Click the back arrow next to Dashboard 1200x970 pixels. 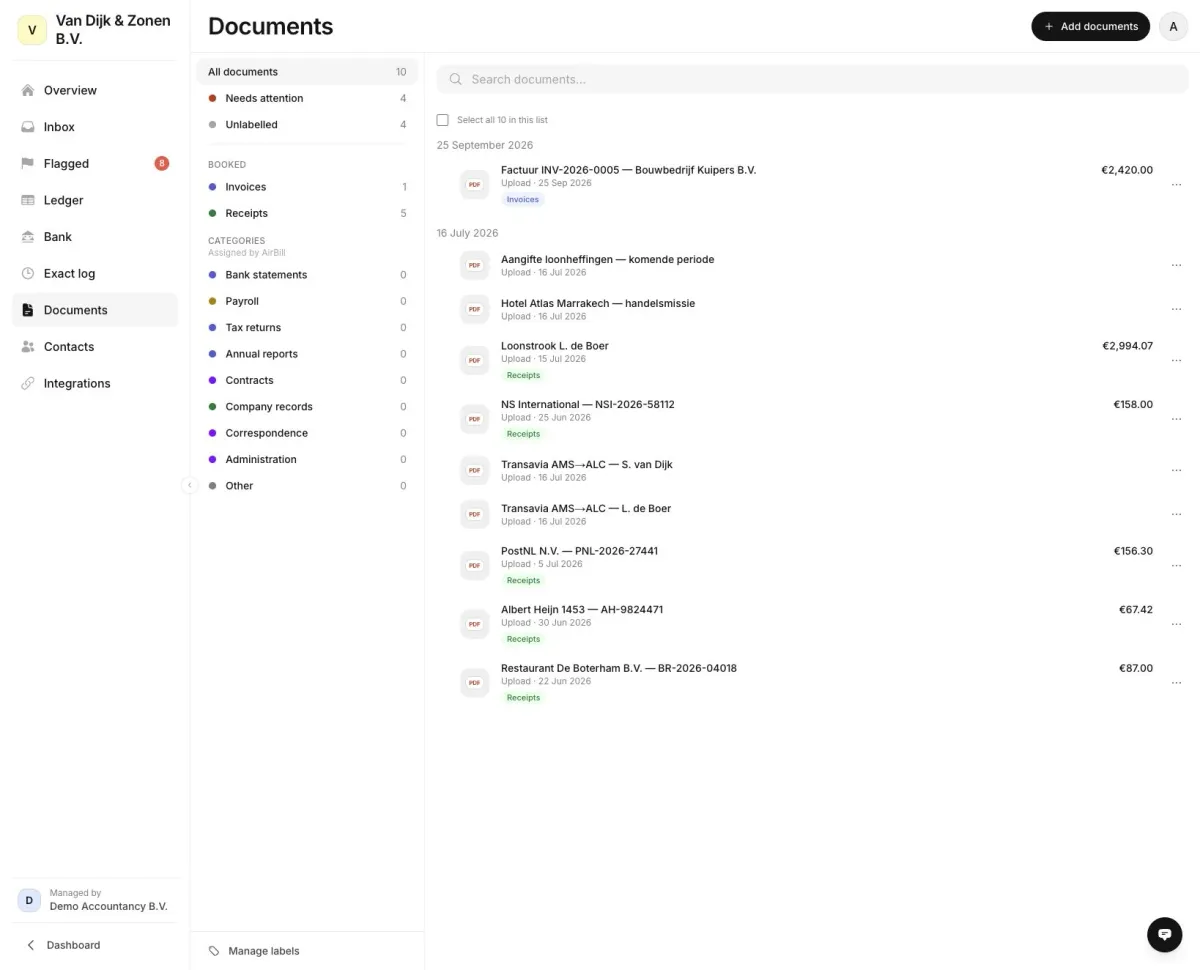(x=31, y=945)
